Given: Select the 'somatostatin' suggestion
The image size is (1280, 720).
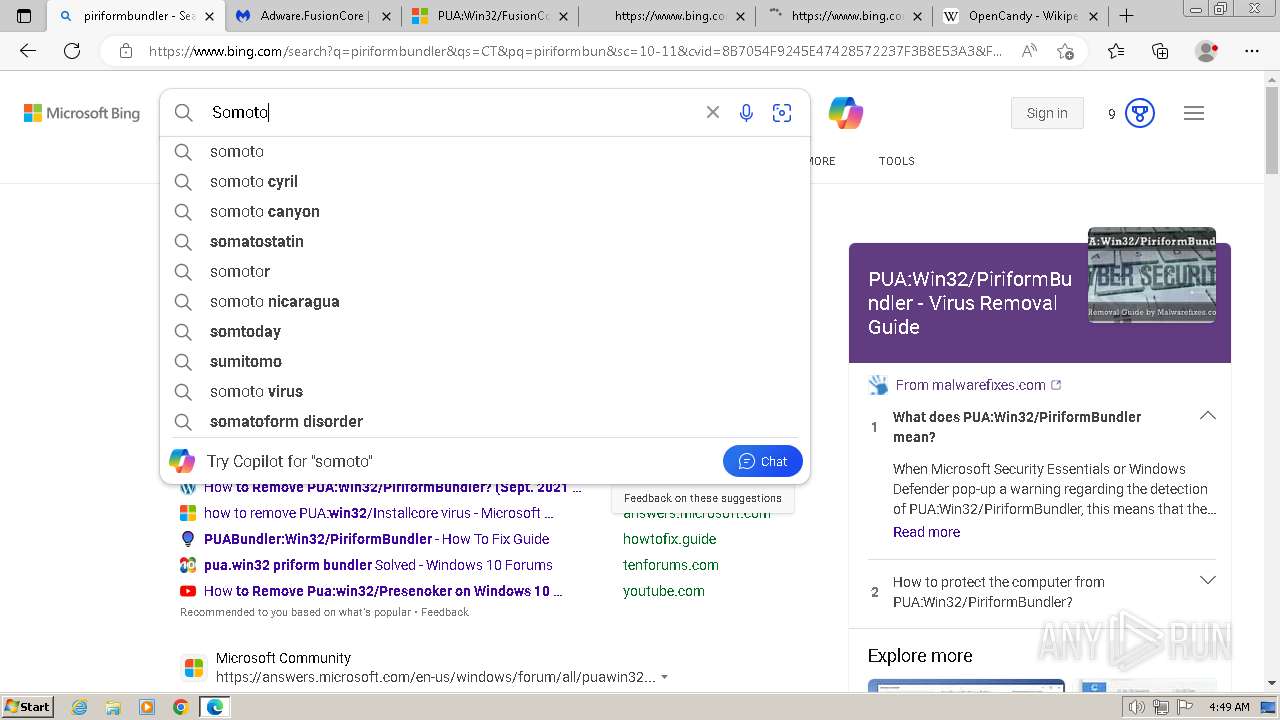Looking at the screenshot, I should click(x=485, y=241).
